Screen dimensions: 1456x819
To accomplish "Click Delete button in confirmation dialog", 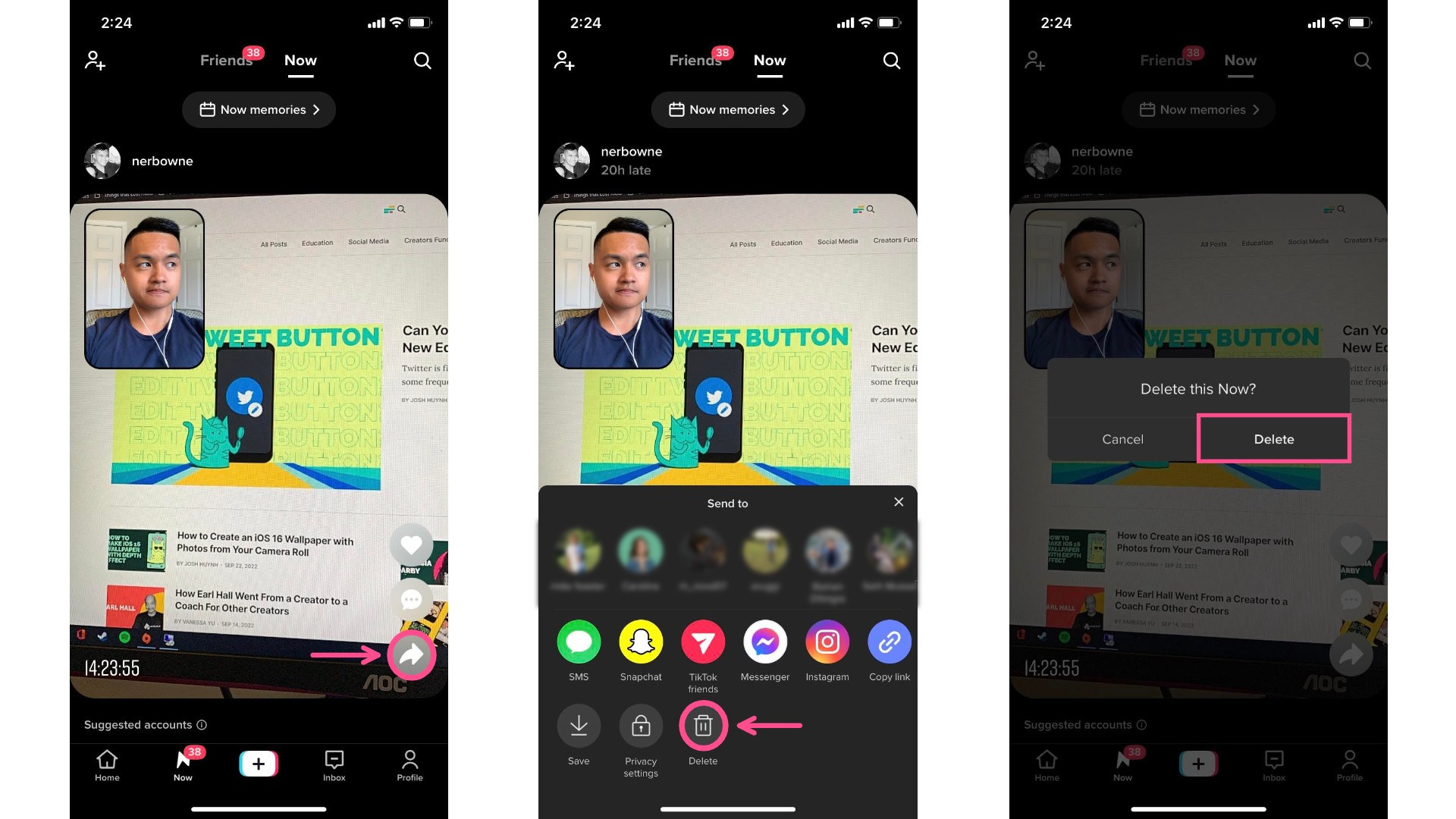I will 1274,438.
